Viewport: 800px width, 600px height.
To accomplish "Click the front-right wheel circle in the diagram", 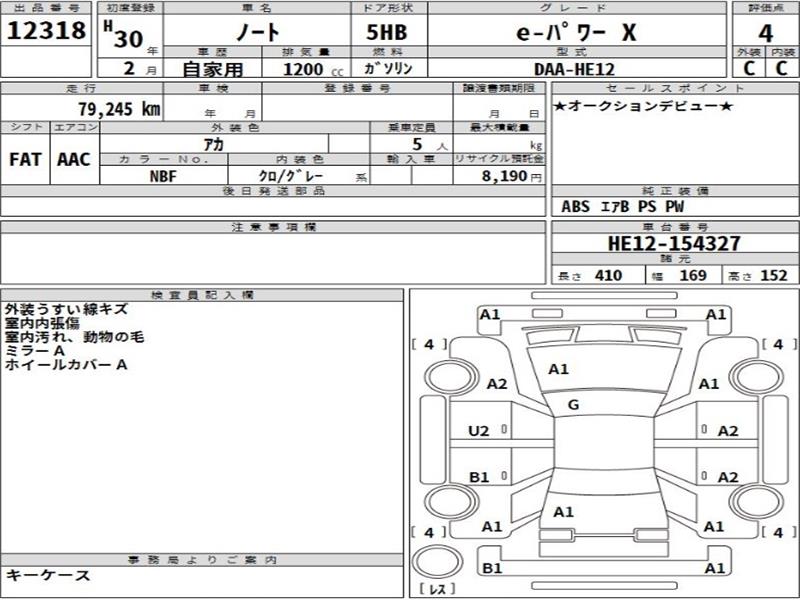I will 756,377.
